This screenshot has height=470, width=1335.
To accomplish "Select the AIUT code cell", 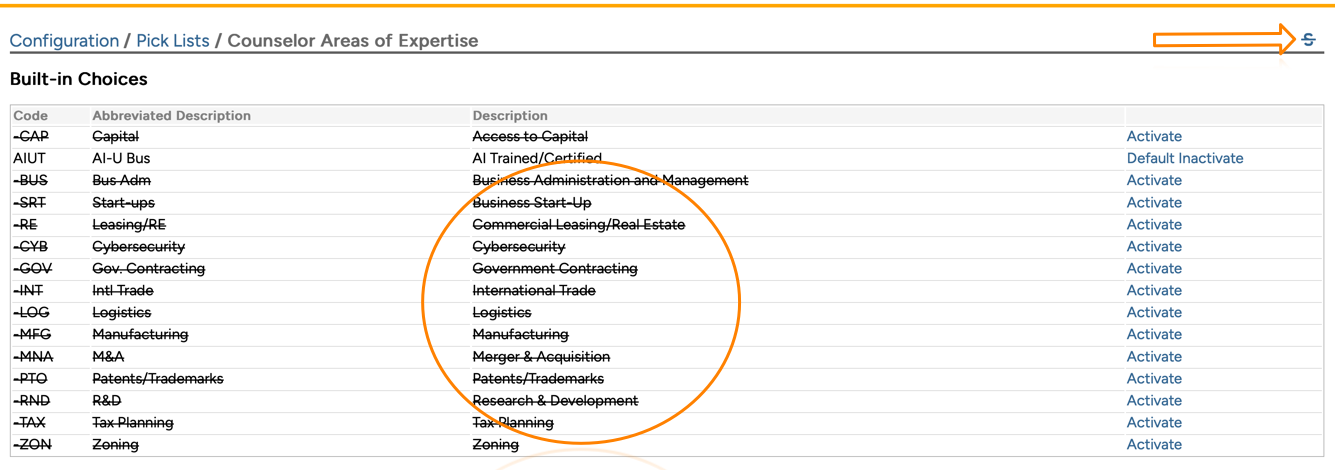I will 30,158.
